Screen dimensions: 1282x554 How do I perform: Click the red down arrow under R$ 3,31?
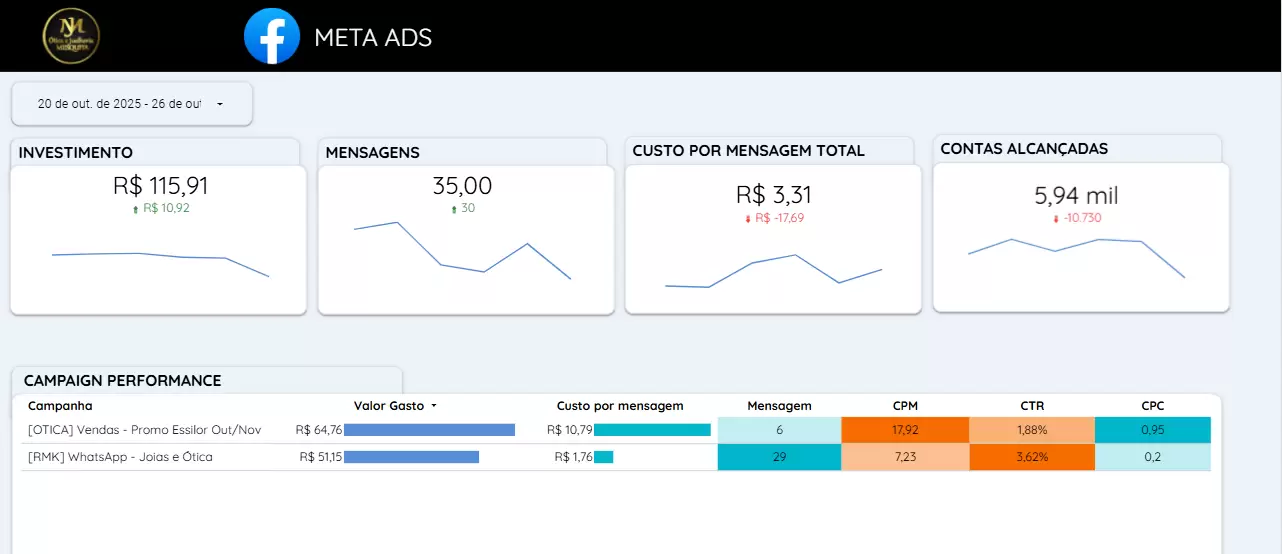(748, 218)
